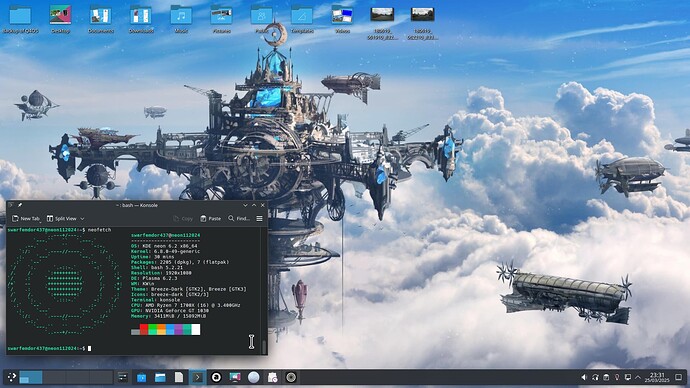
Task: Expand hidden system tray icons arrow
Action: coord(638,377)
